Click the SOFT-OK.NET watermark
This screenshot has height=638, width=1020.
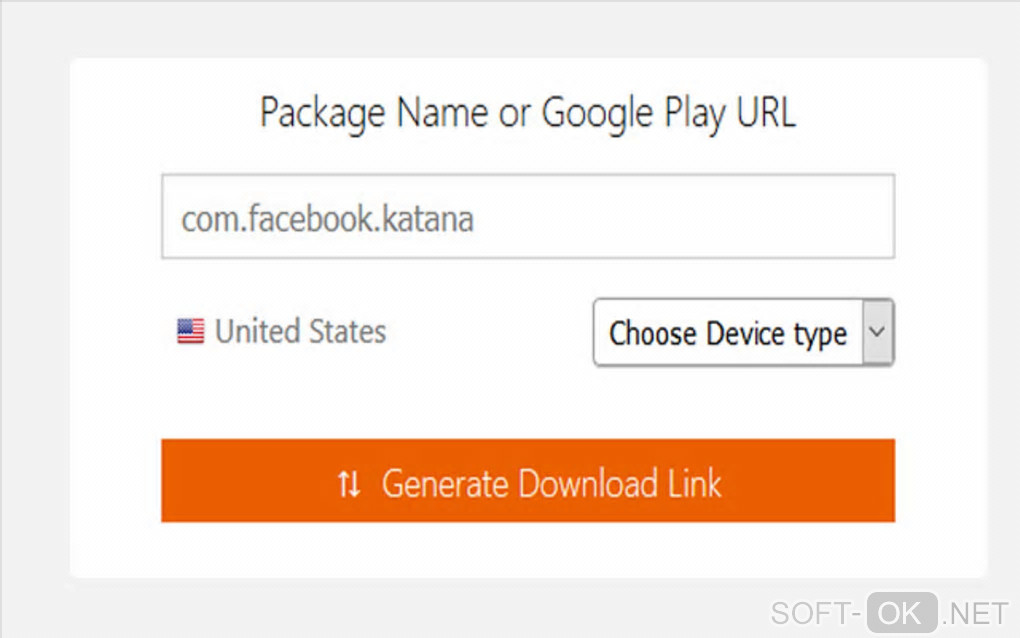890,612
